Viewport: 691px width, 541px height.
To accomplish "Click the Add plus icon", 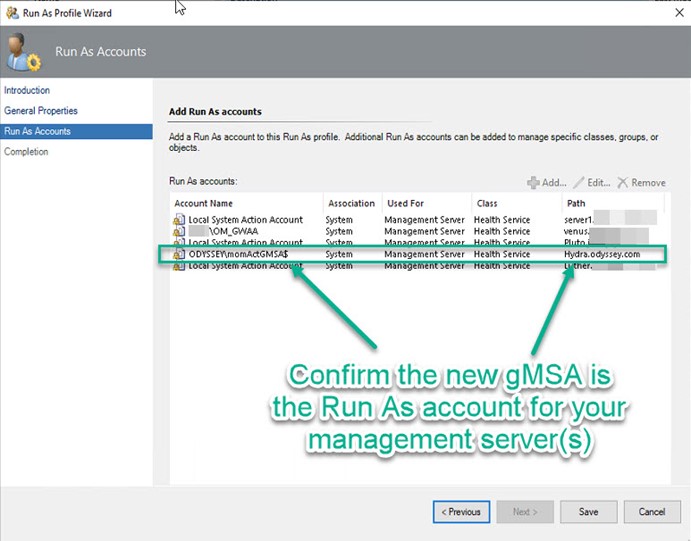I will [x=533, y=183].
